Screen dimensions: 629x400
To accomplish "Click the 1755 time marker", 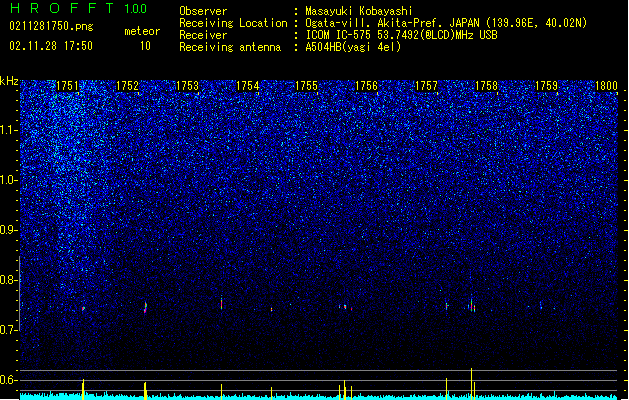I will (306, 86).
